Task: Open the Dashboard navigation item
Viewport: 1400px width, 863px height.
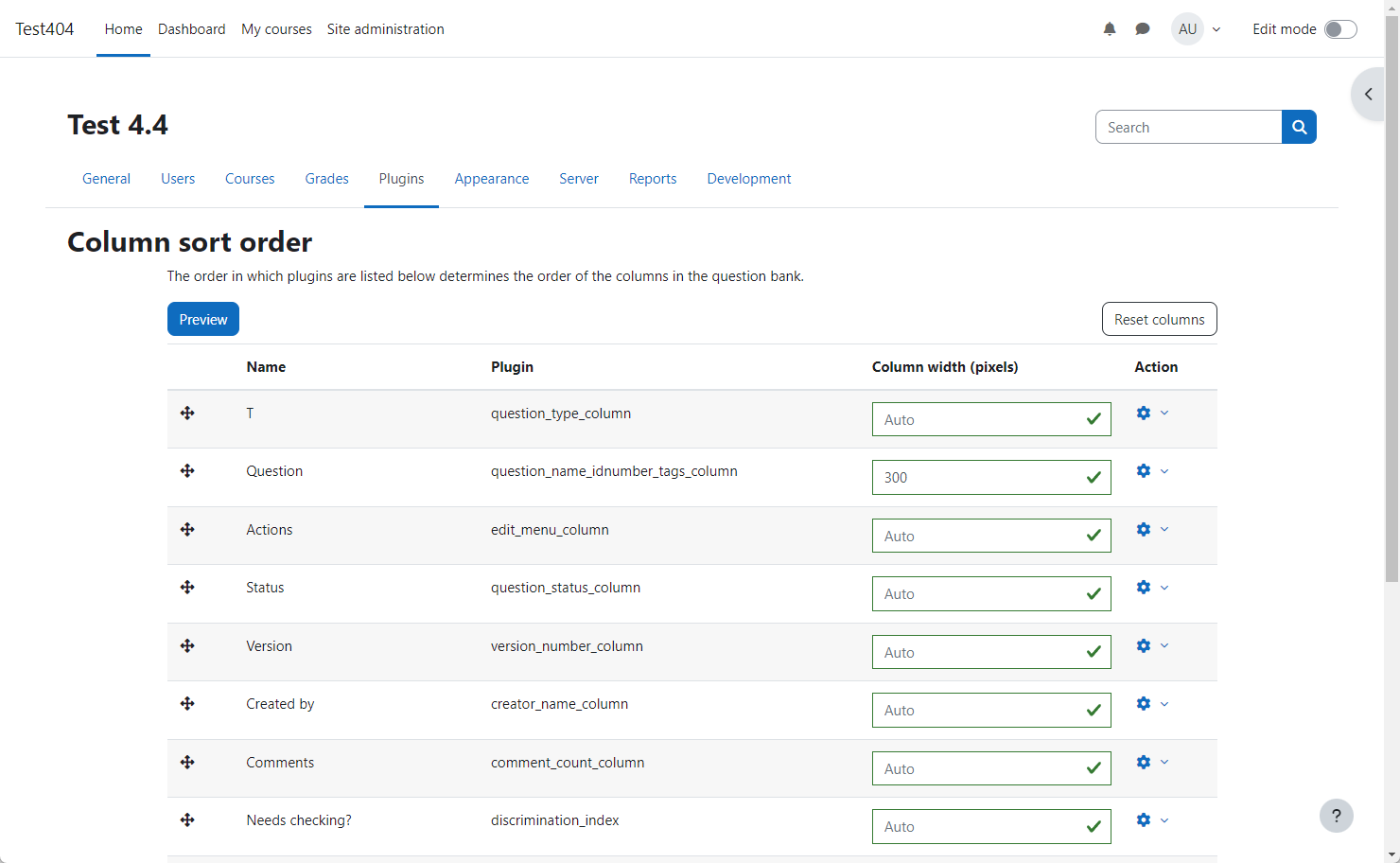Action: [x=192, y=29]
